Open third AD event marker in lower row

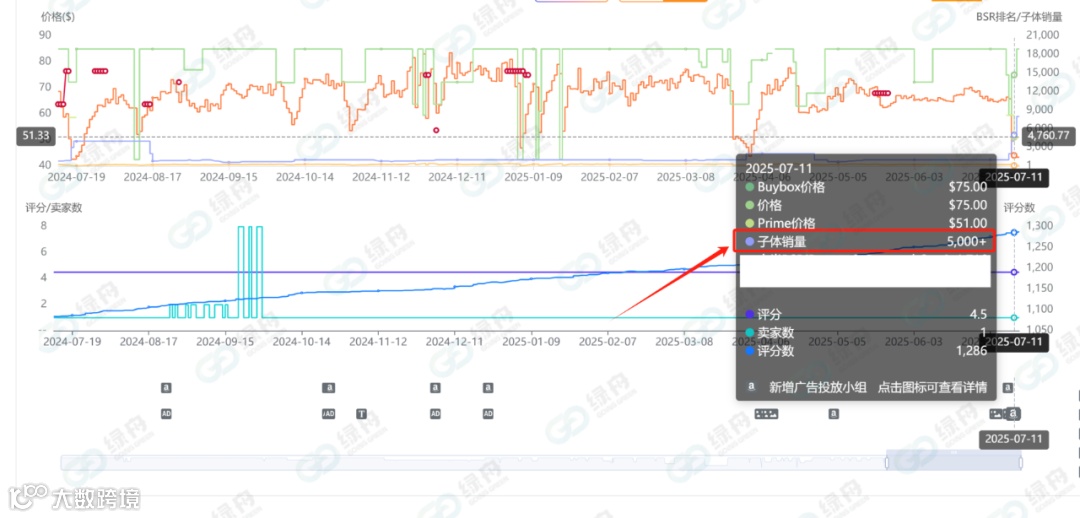coord(435,414)
